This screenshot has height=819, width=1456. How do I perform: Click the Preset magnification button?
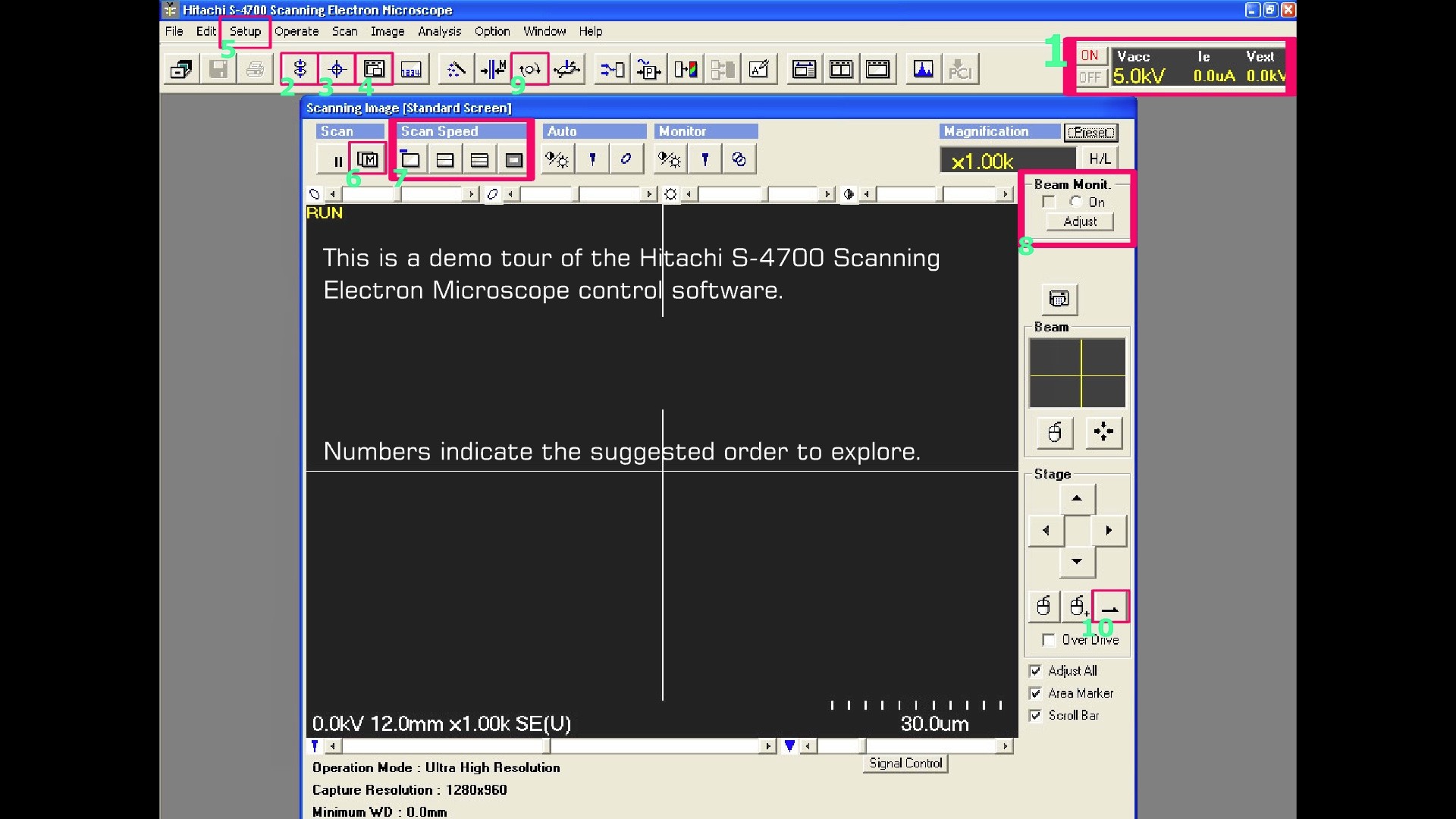(1091, 133)
